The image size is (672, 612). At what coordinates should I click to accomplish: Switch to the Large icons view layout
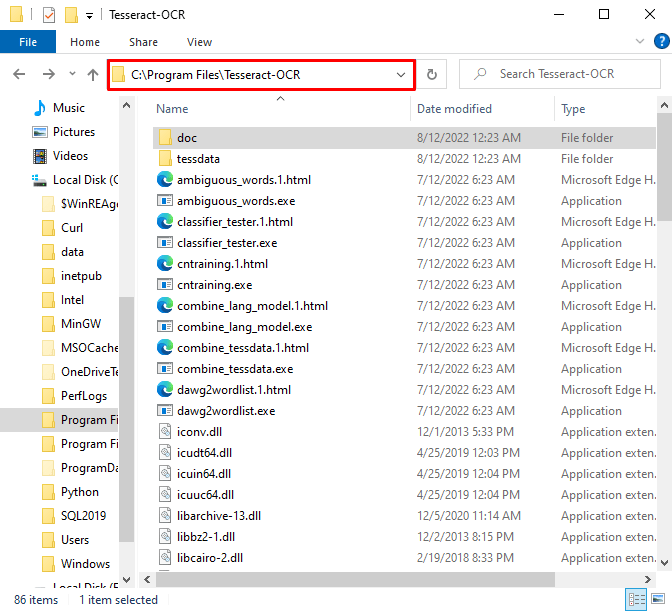point(658,599)
